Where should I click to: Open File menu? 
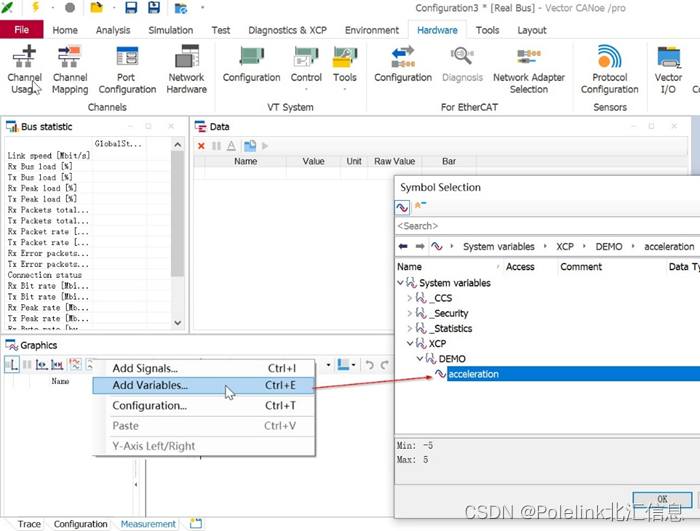[21, 29]
